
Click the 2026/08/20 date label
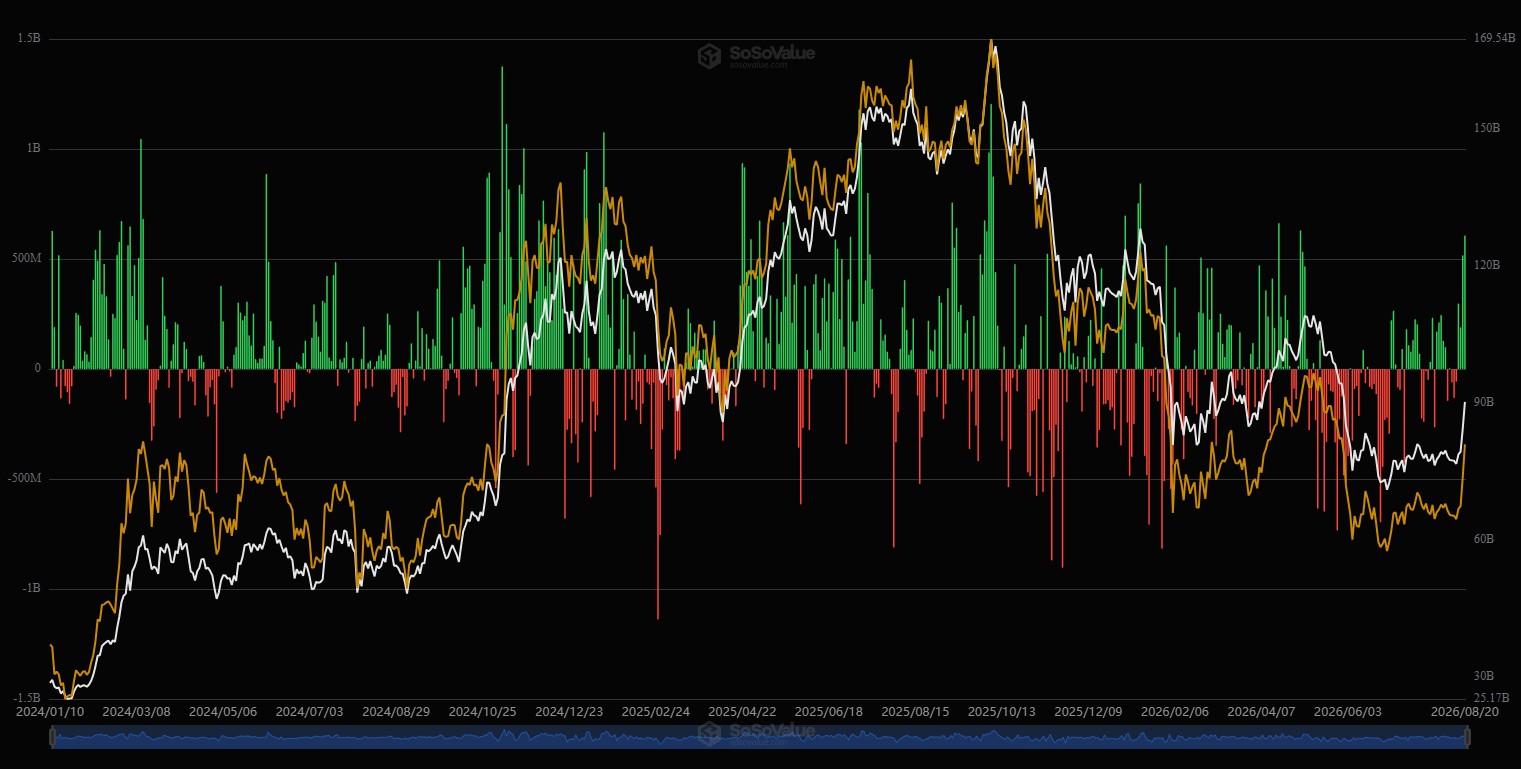[x=1465, y=712]
